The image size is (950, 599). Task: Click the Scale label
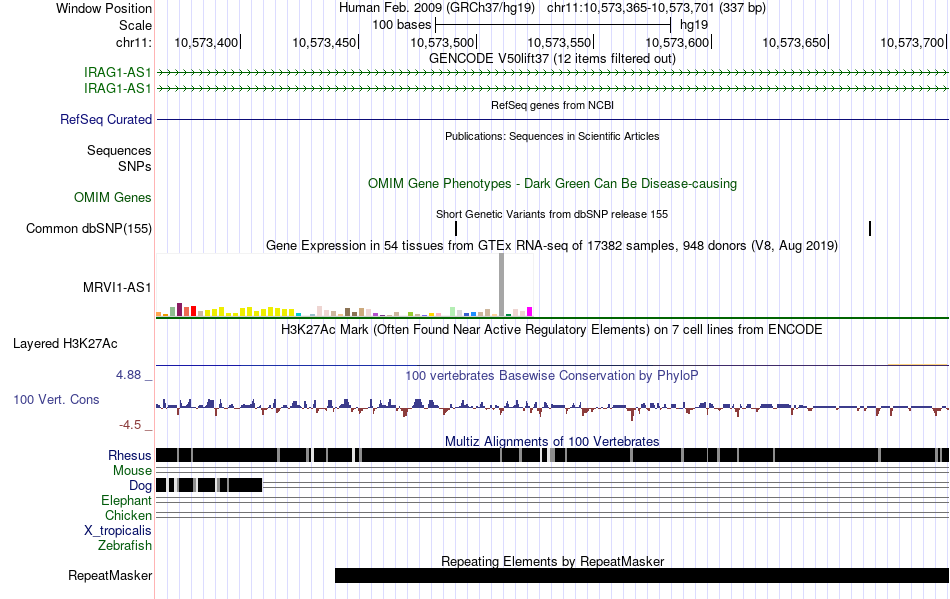(135, 25)
